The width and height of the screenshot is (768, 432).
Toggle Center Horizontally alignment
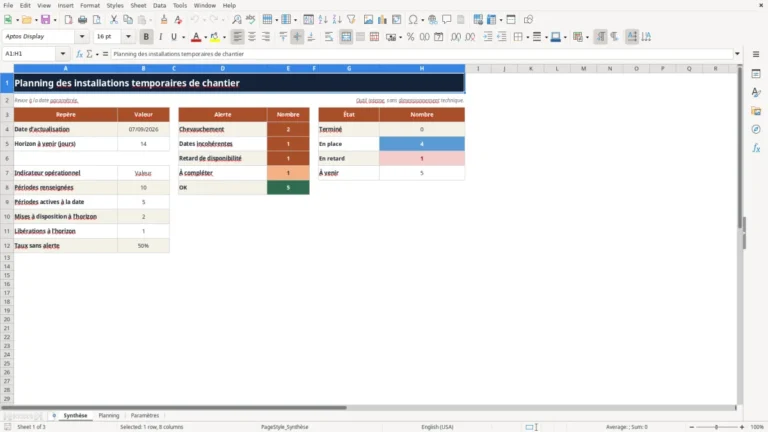coord(252,37)
